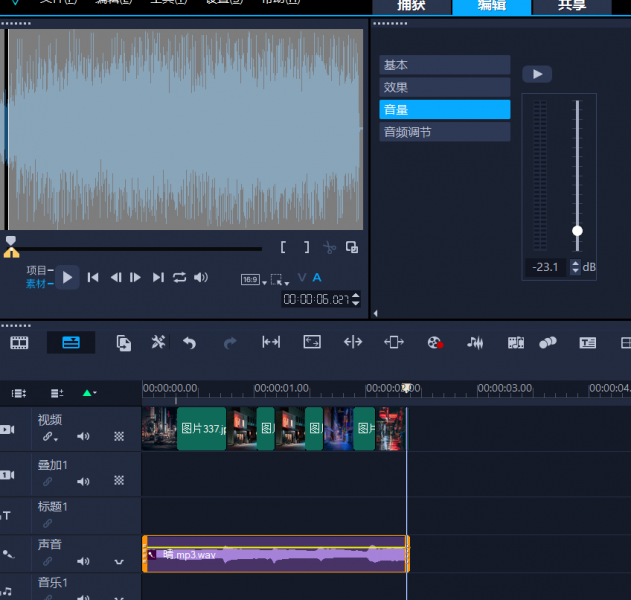Screen dimensions: 631x600
Task: Click the playhead marker on the ruler
Action: point(406,388)
